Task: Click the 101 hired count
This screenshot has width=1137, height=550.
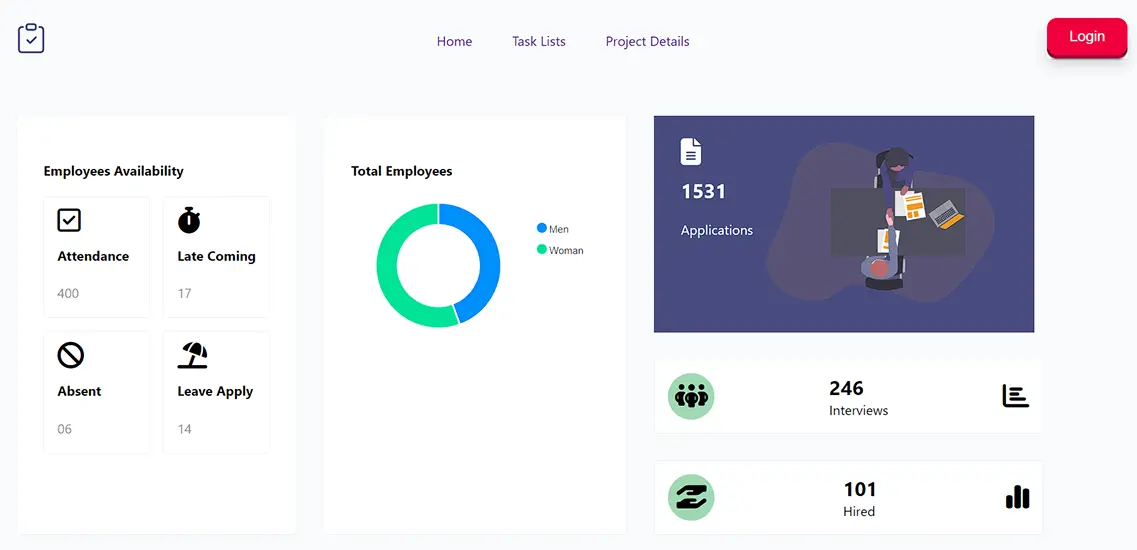Action: 860,489
